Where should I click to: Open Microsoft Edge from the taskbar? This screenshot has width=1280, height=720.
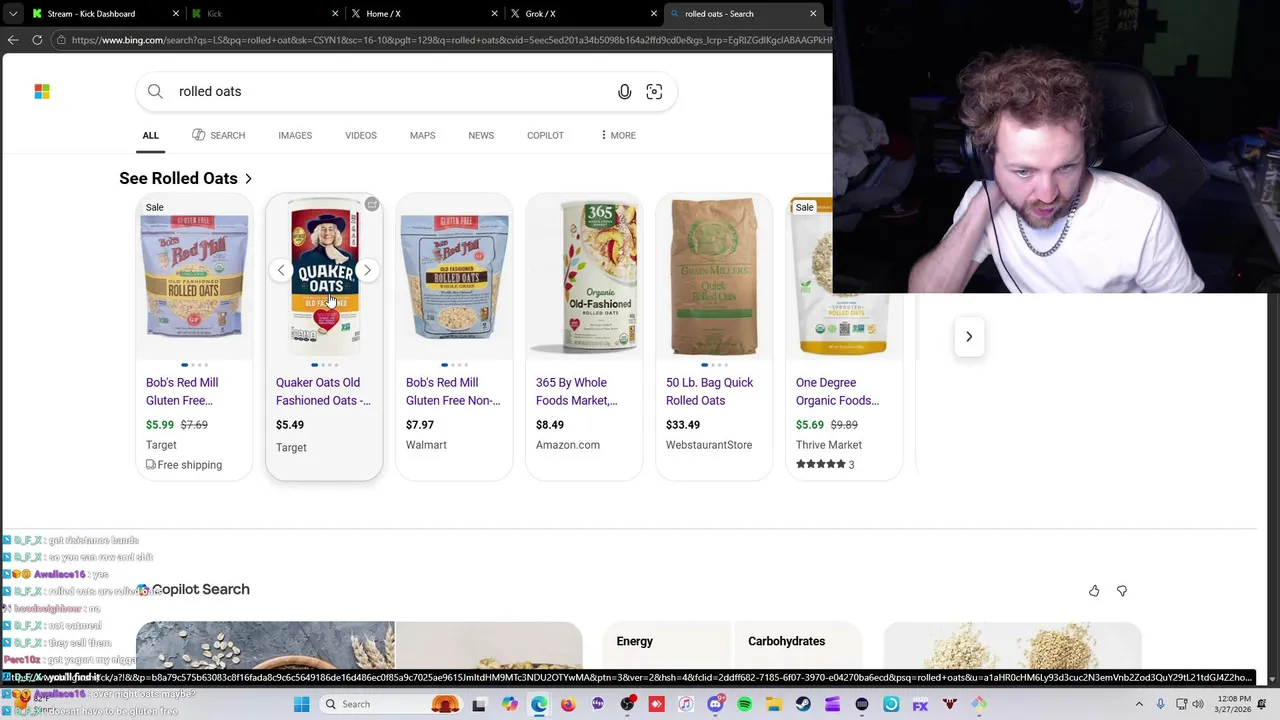point(539,704)
